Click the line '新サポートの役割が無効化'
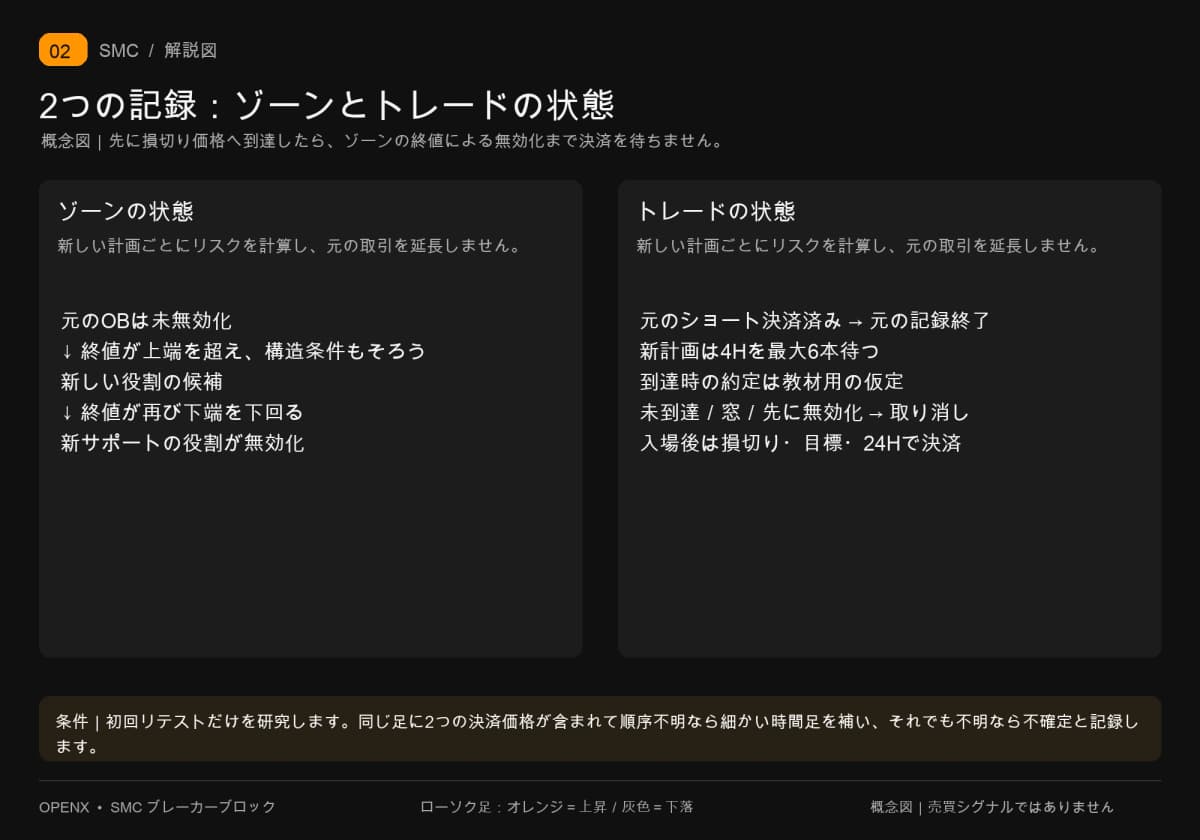Image resolution: width=1200 pixels, height=840 pixels. (182, 443)
